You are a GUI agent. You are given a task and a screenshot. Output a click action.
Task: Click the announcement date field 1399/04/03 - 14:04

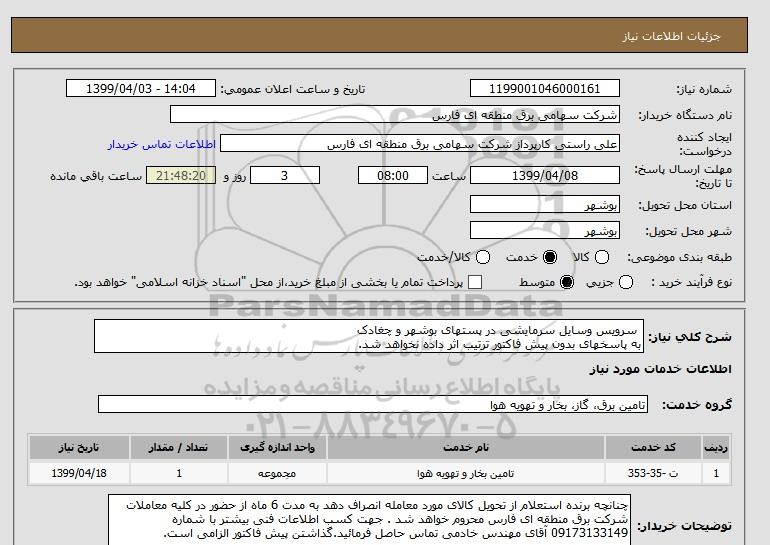coord(141,88)
